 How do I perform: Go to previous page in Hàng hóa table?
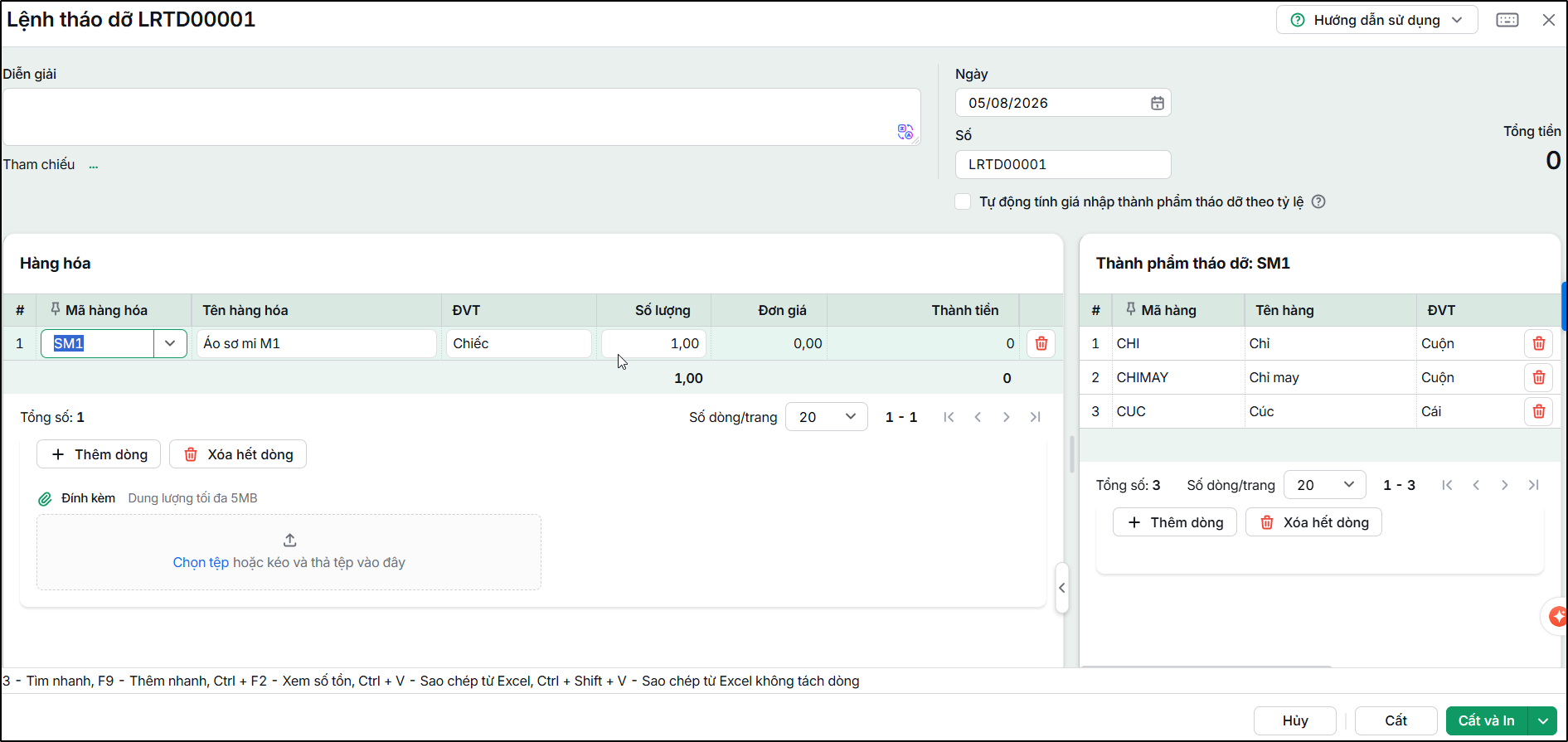[x=978, y=417]
